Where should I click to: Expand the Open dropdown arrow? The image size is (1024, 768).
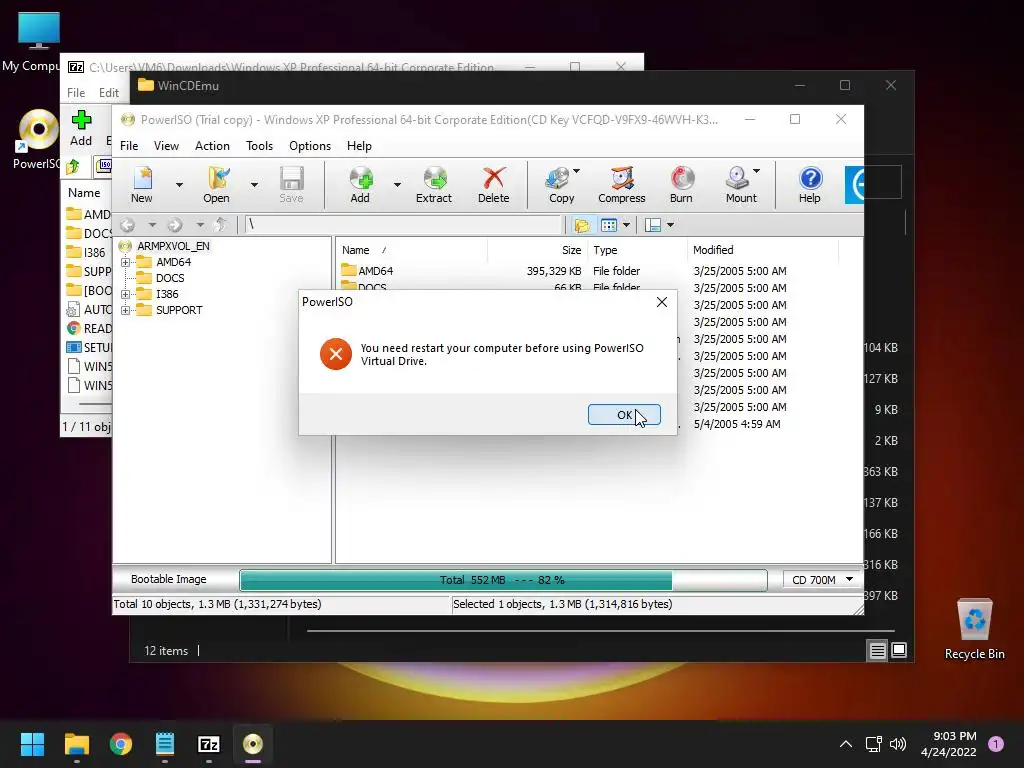tap(254, 185)
